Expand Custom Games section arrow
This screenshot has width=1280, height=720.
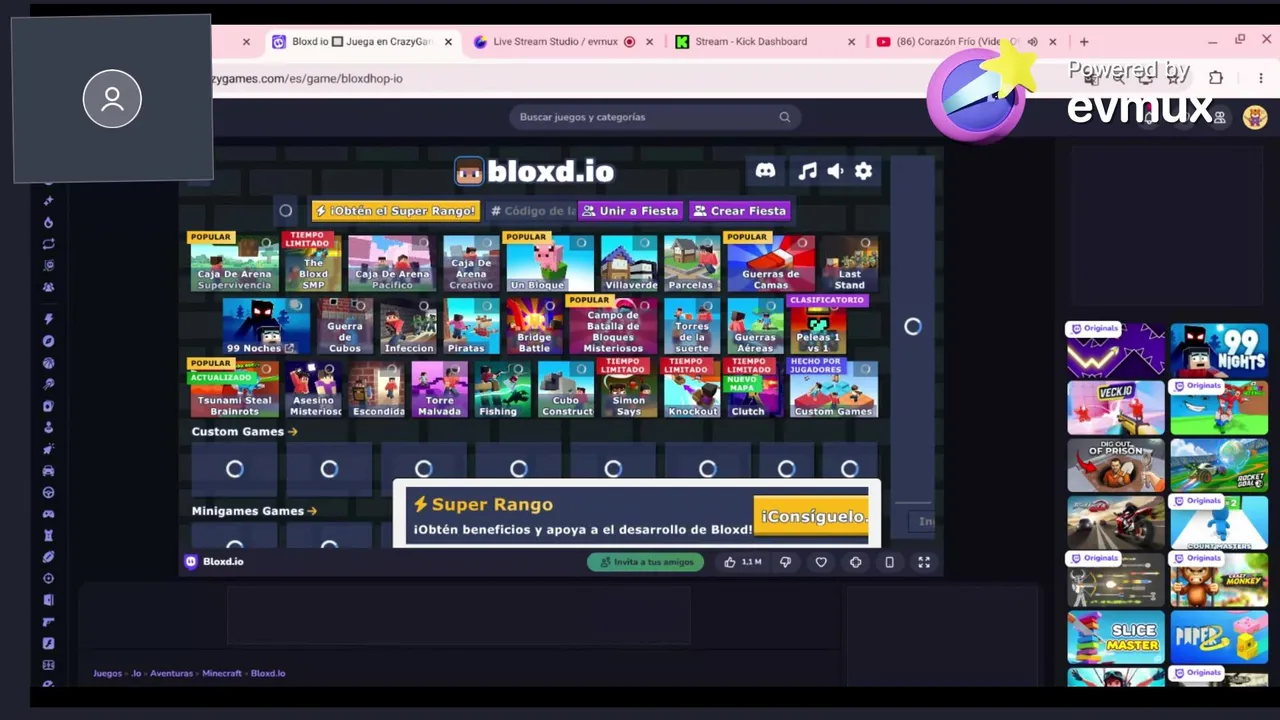coord(292,432)
